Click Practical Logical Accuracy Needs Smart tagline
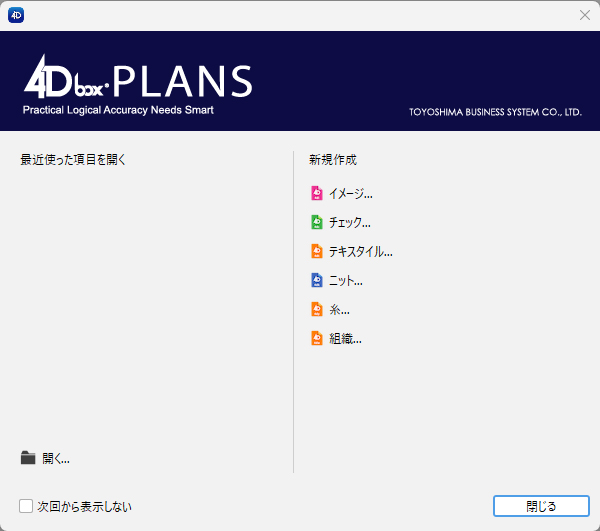 [x=118, y=110]
